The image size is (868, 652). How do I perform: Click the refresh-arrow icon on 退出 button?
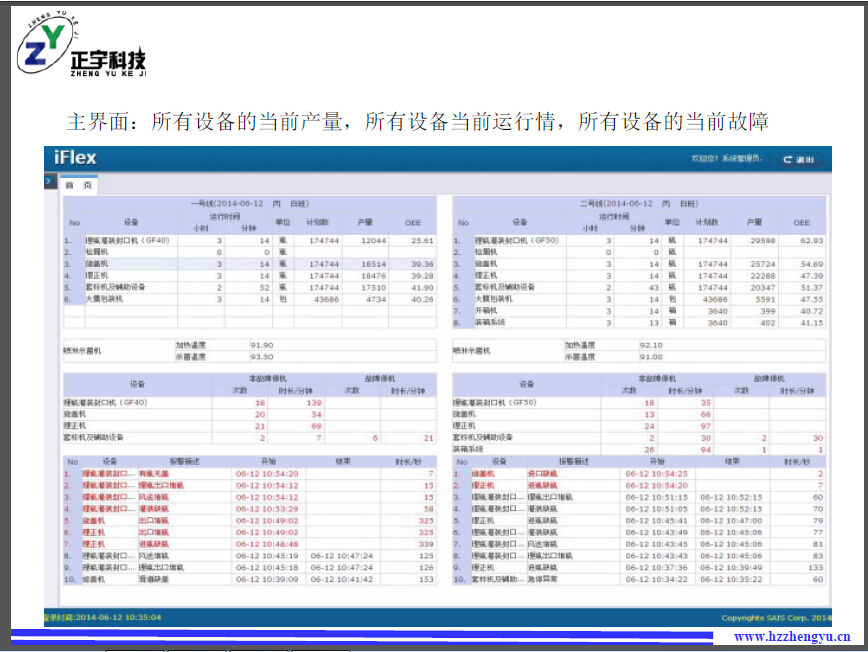787,159
